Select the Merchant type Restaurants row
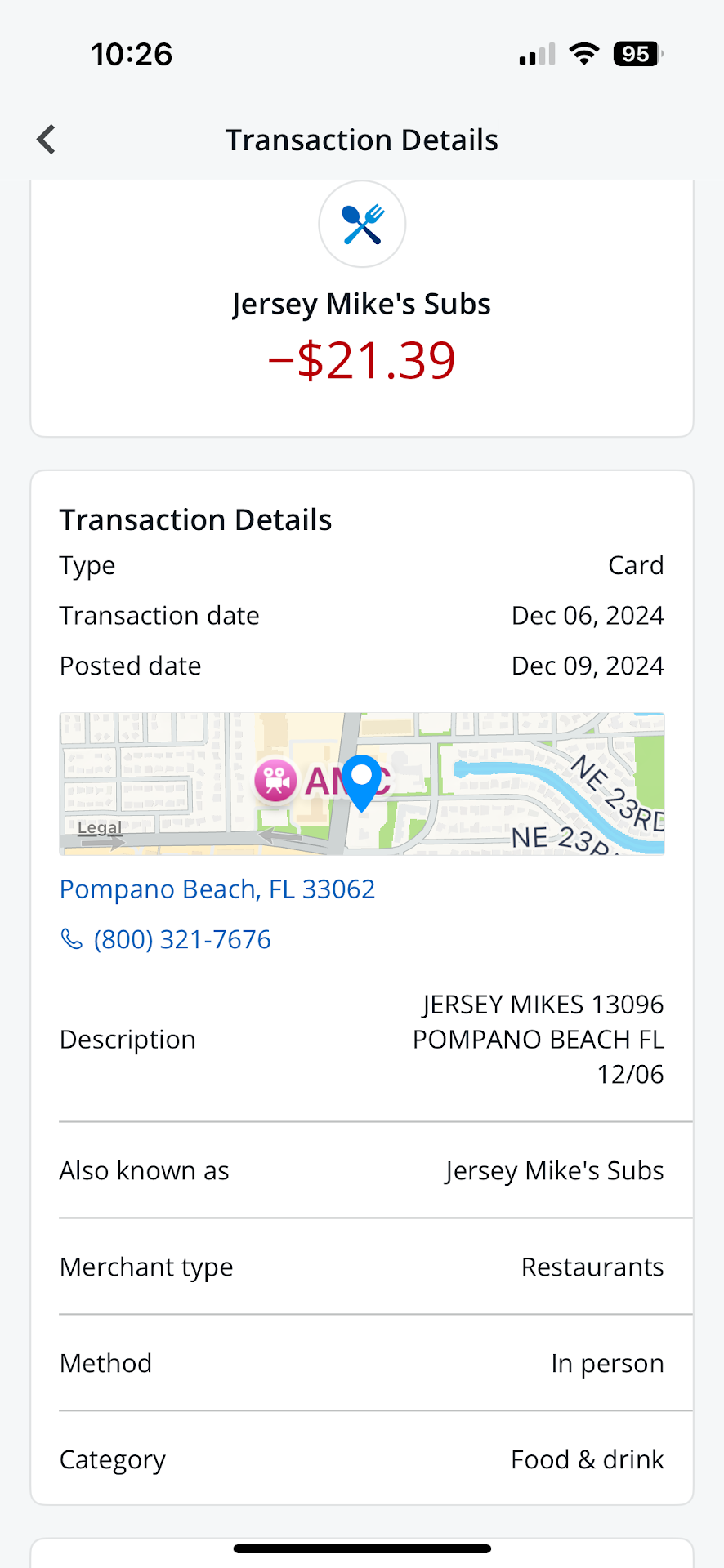The image size is (724, 1568). [362, 1267]
